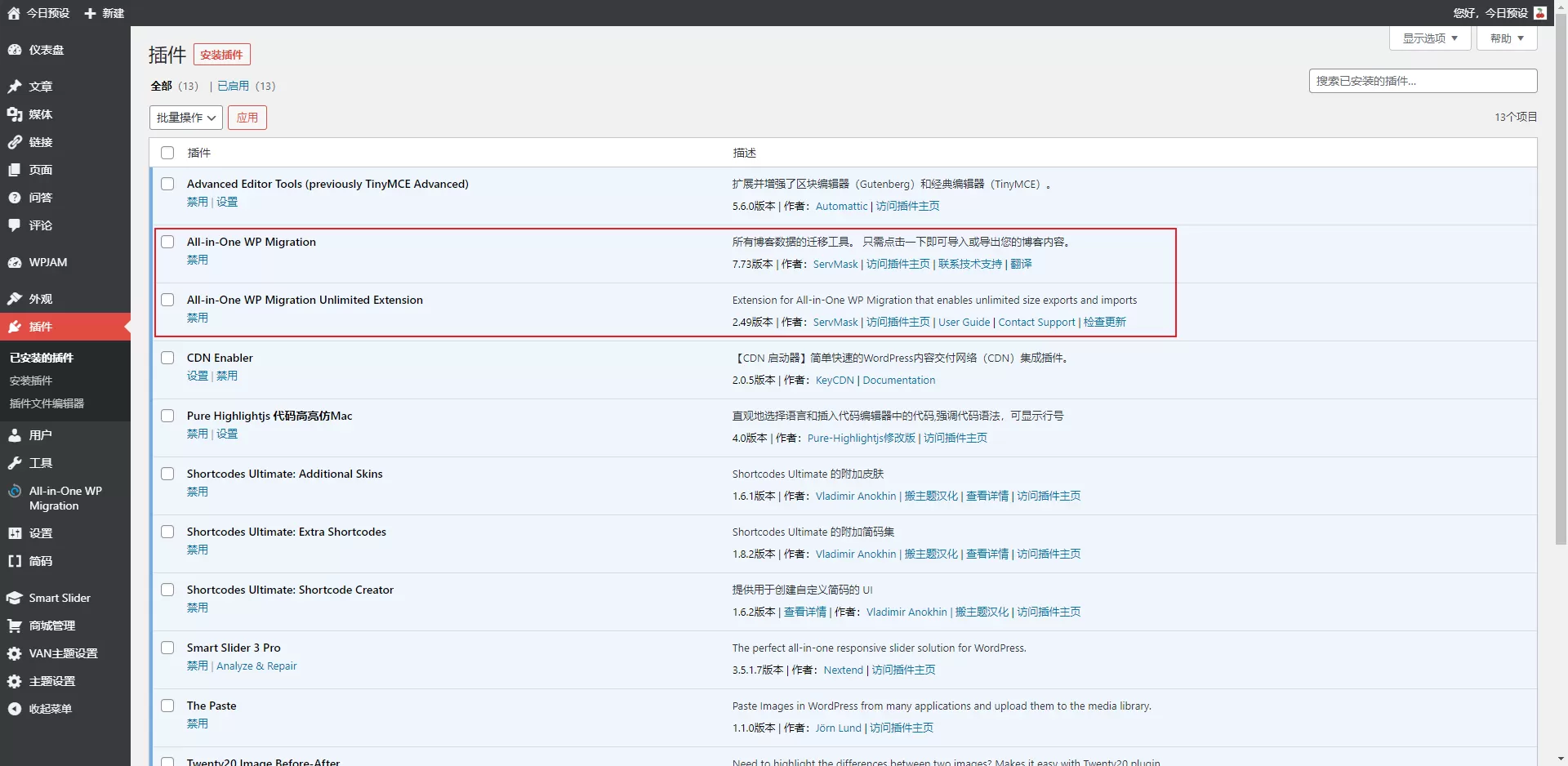Click the 媒体 media icon

[15, 114]
